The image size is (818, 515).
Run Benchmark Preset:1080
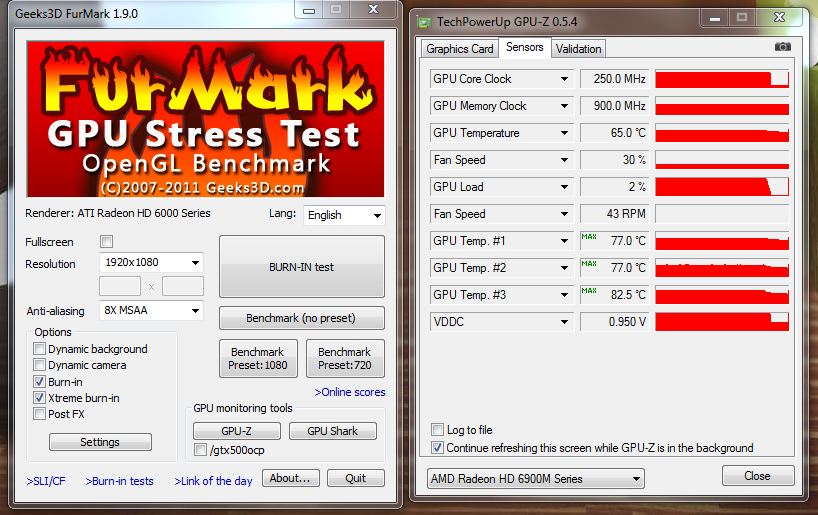[x=258, y=358]
